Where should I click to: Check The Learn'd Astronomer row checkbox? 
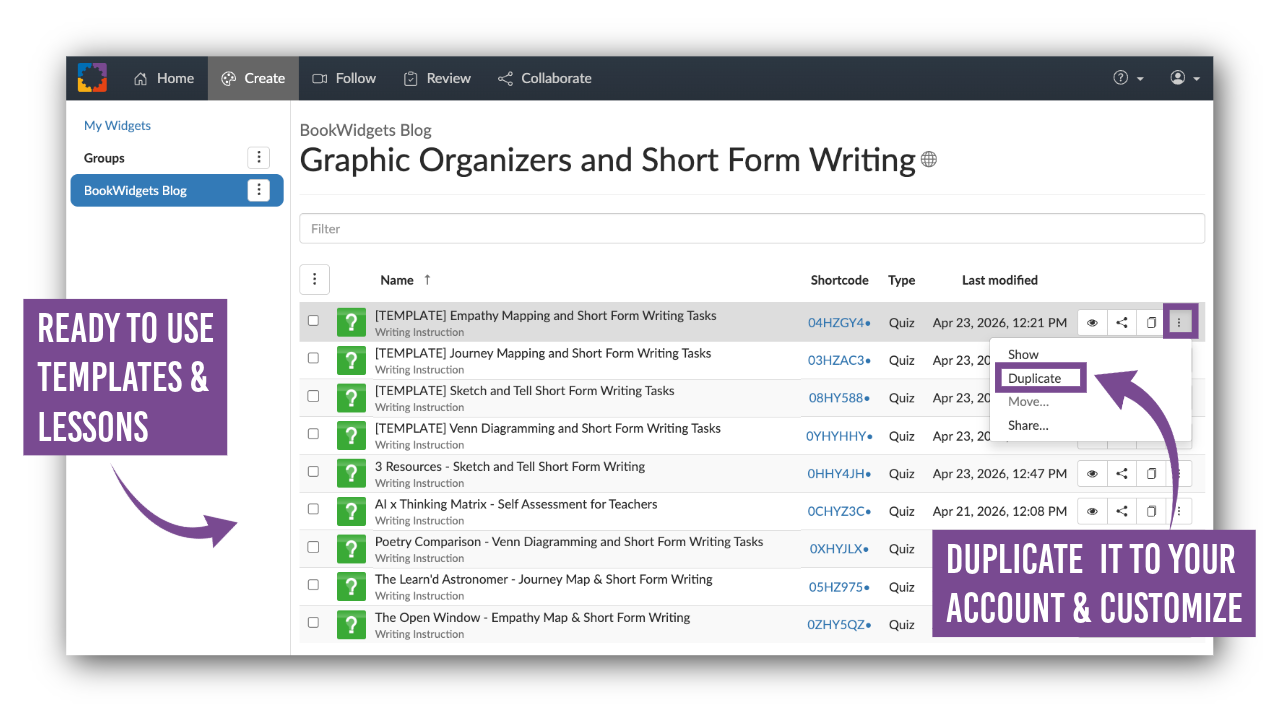(x=313, y=584)
